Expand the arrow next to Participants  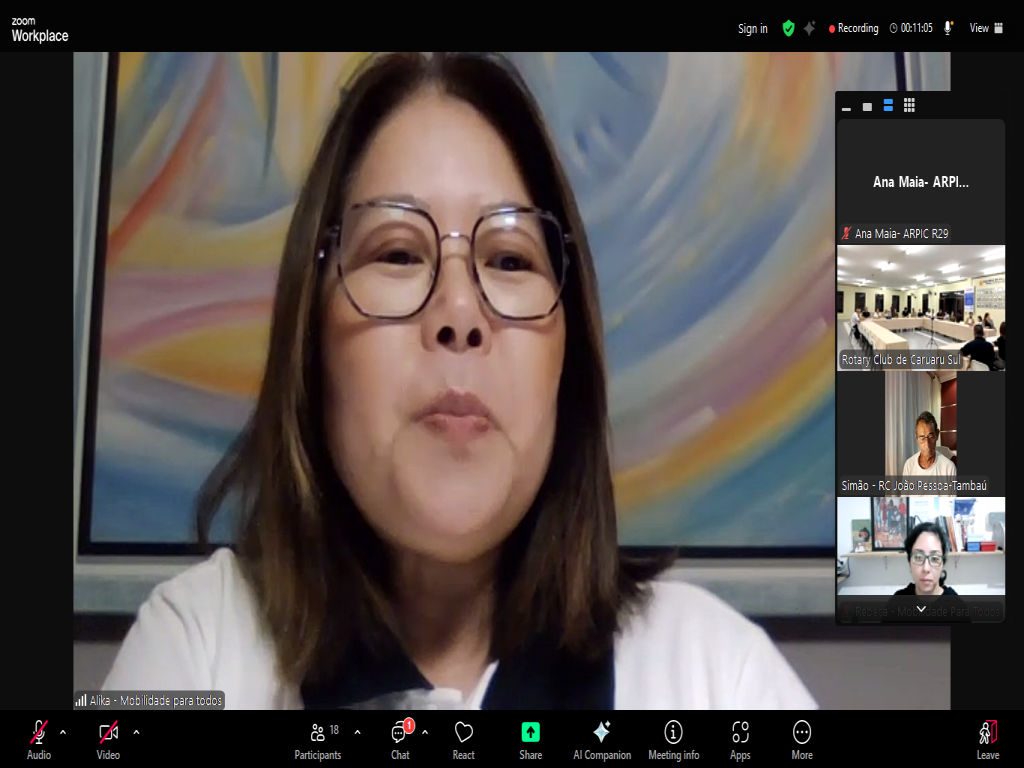point(357,732)
